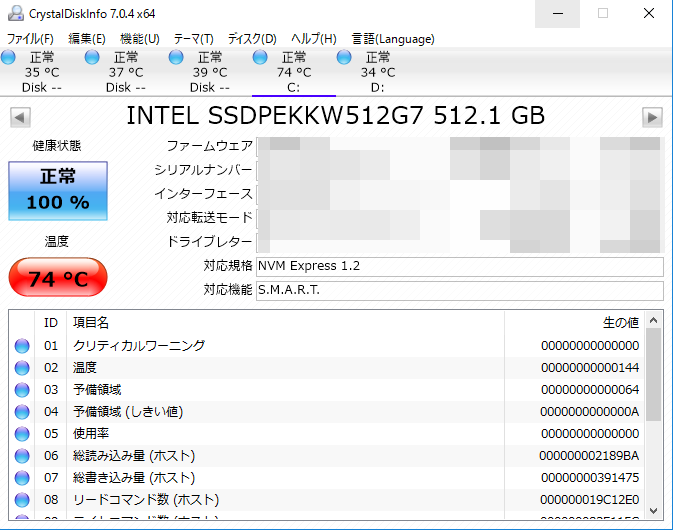
Task: Click the status orb of the 39 °C disk
Action: [x=176, y=57]
